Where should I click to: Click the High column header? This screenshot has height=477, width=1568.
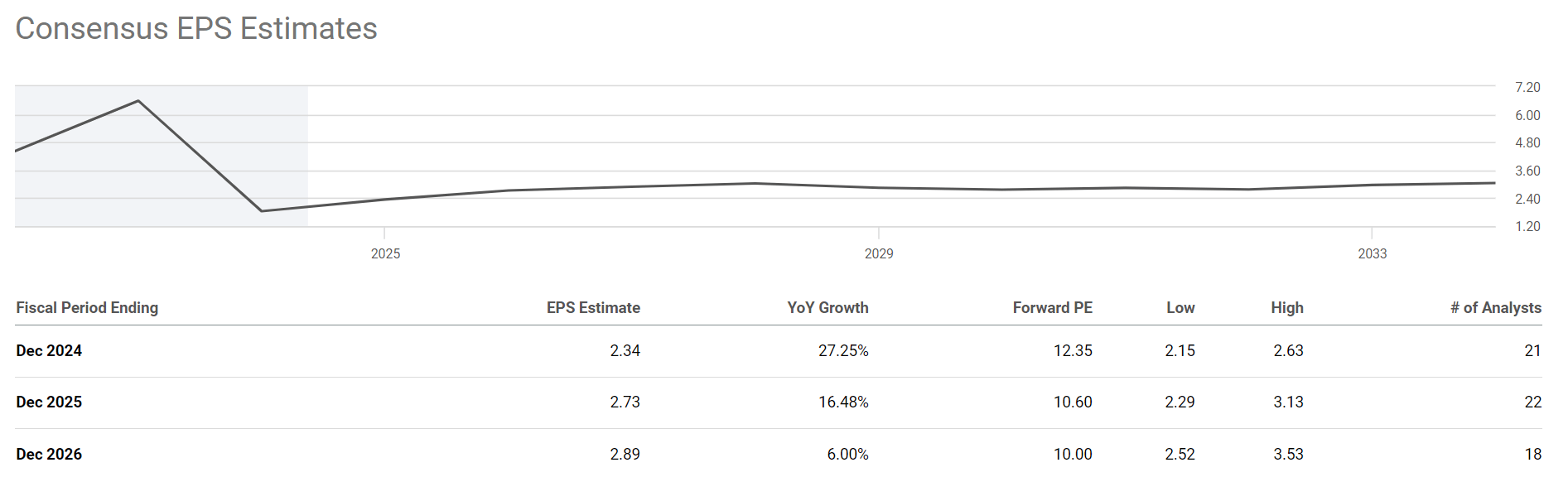coord(1287,308)
